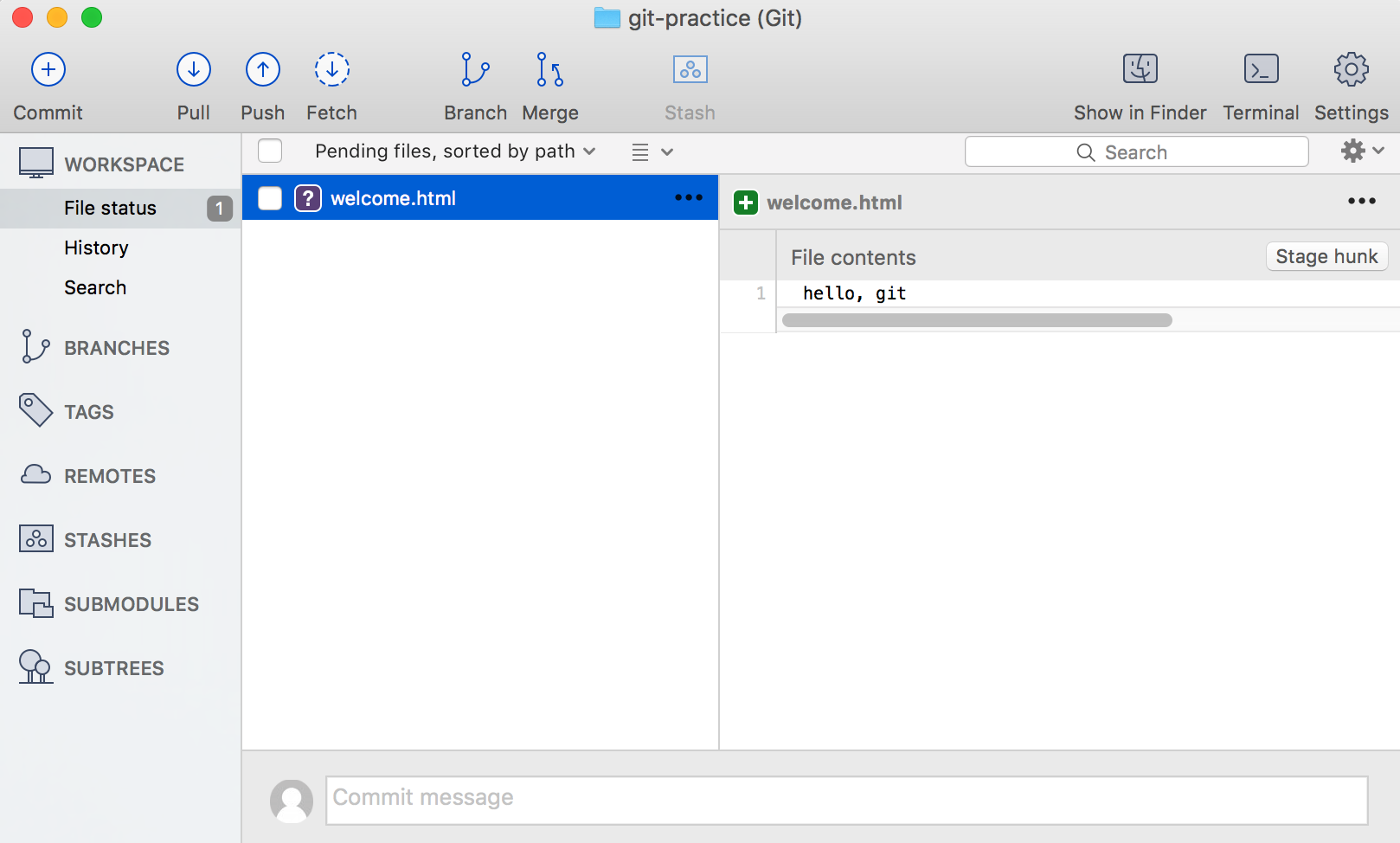Check the select-all pending files checkbox
The image size is (1400, 843).
(x=270, y=151)
